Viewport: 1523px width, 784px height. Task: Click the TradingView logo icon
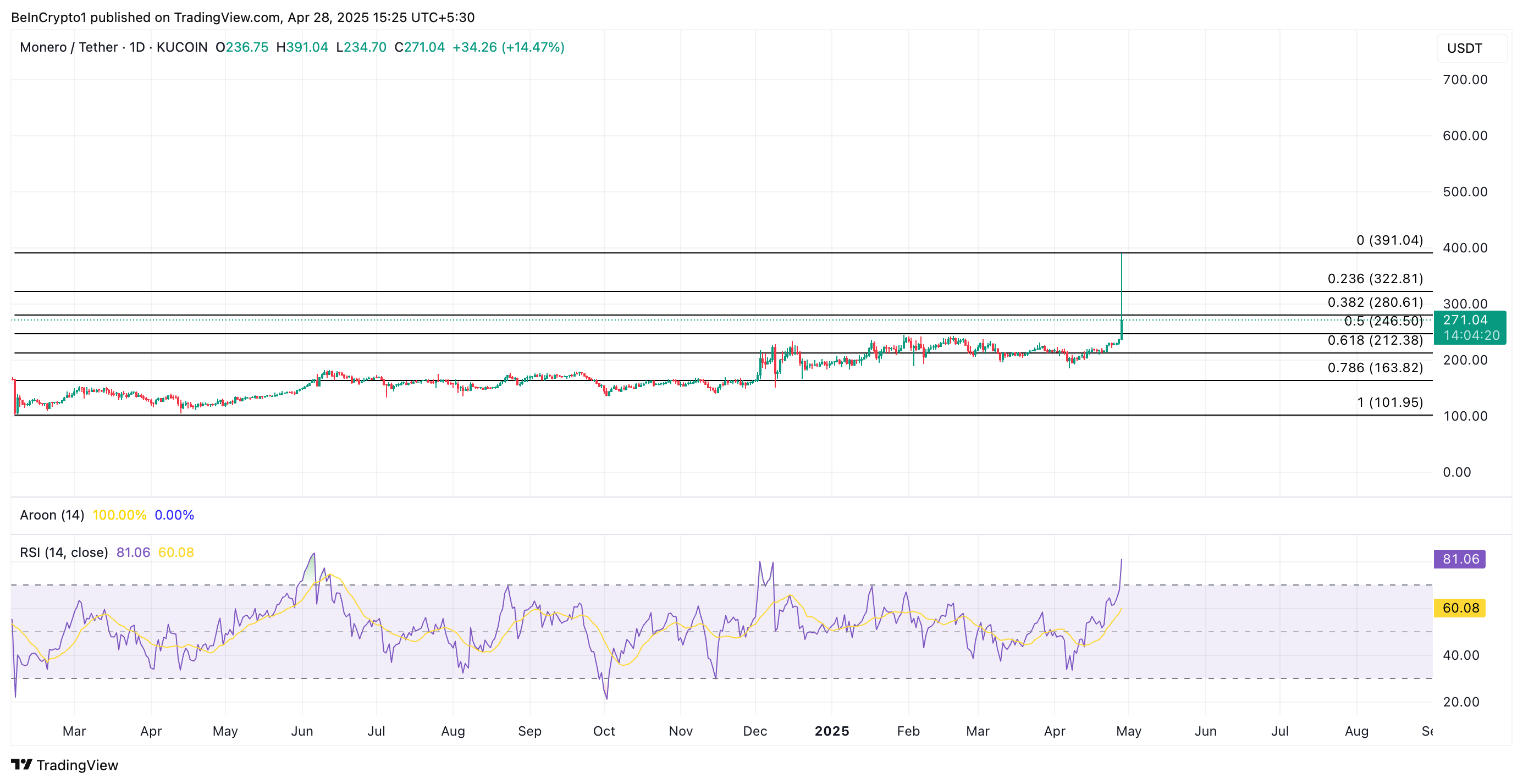pyautogui.click(x=22, y=765)
